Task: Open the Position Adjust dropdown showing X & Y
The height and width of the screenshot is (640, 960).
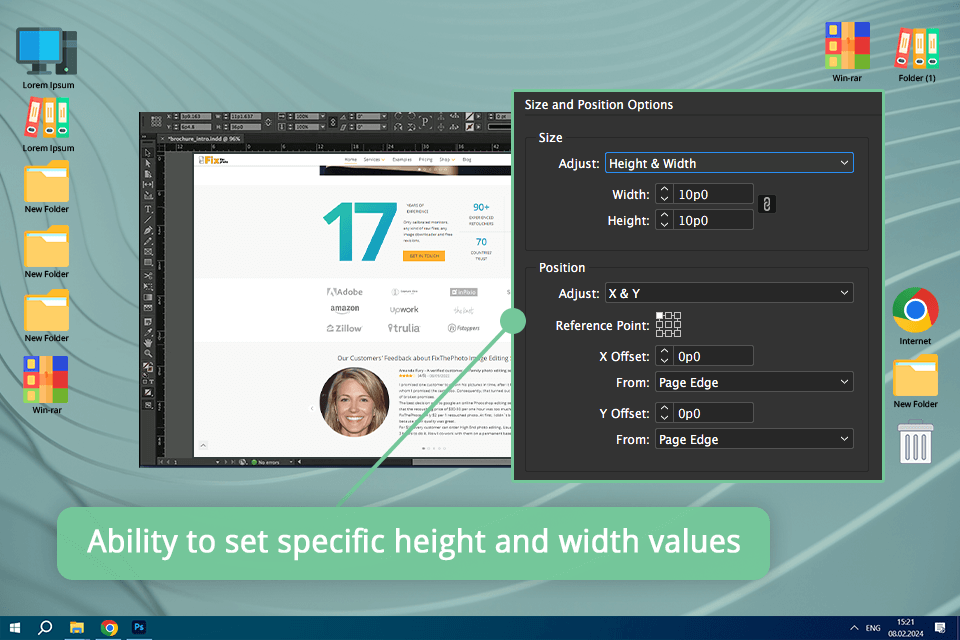Action: click(x=729, y=293)
